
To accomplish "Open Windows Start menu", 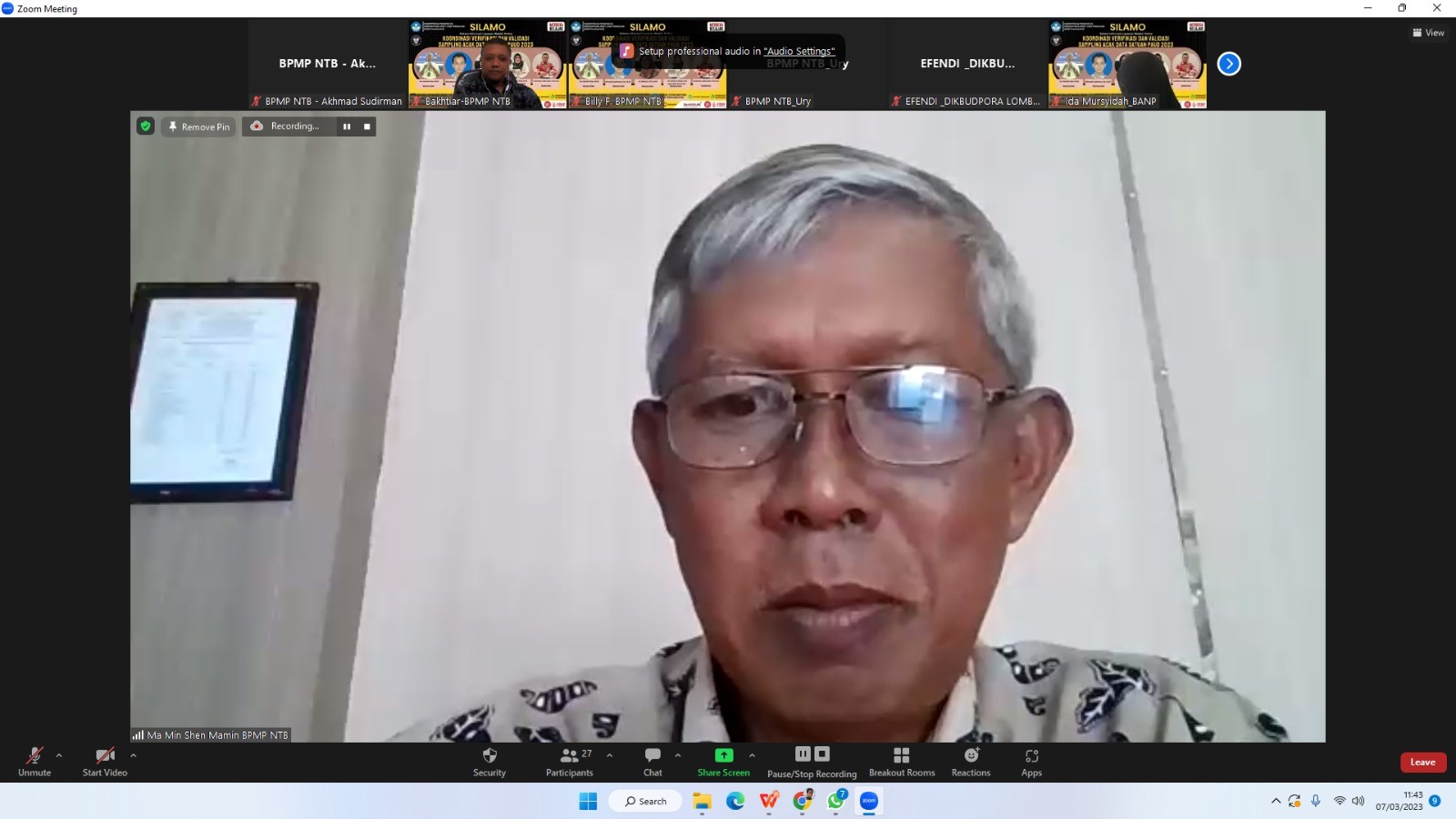I will (588, 801).
